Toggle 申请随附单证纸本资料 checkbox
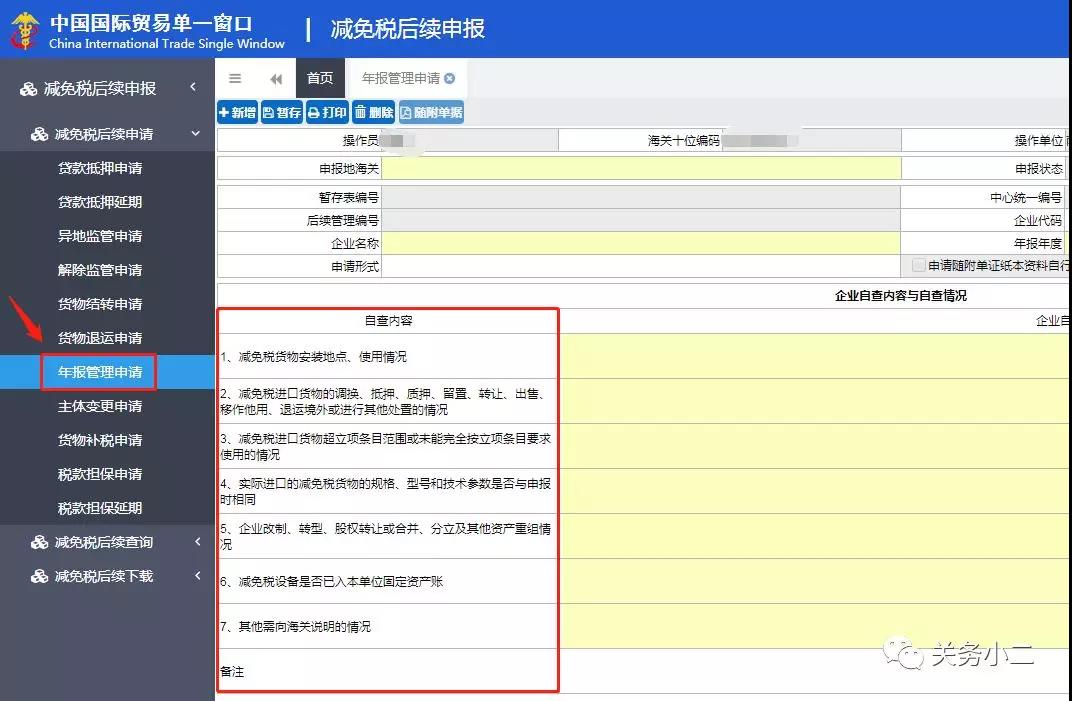The image size is (1072, 701). coord(919,266)
